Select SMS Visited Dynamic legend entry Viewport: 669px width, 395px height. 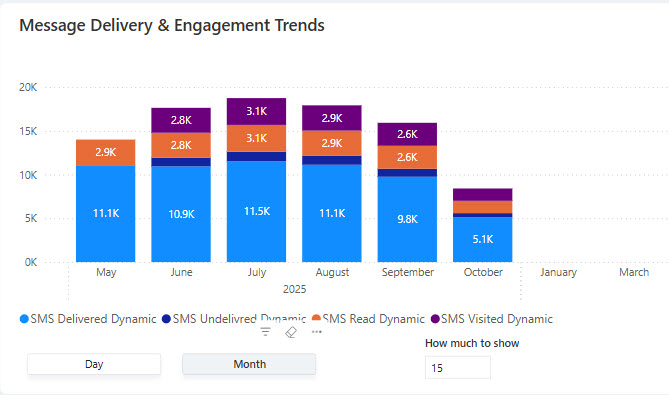coord(492,319)
